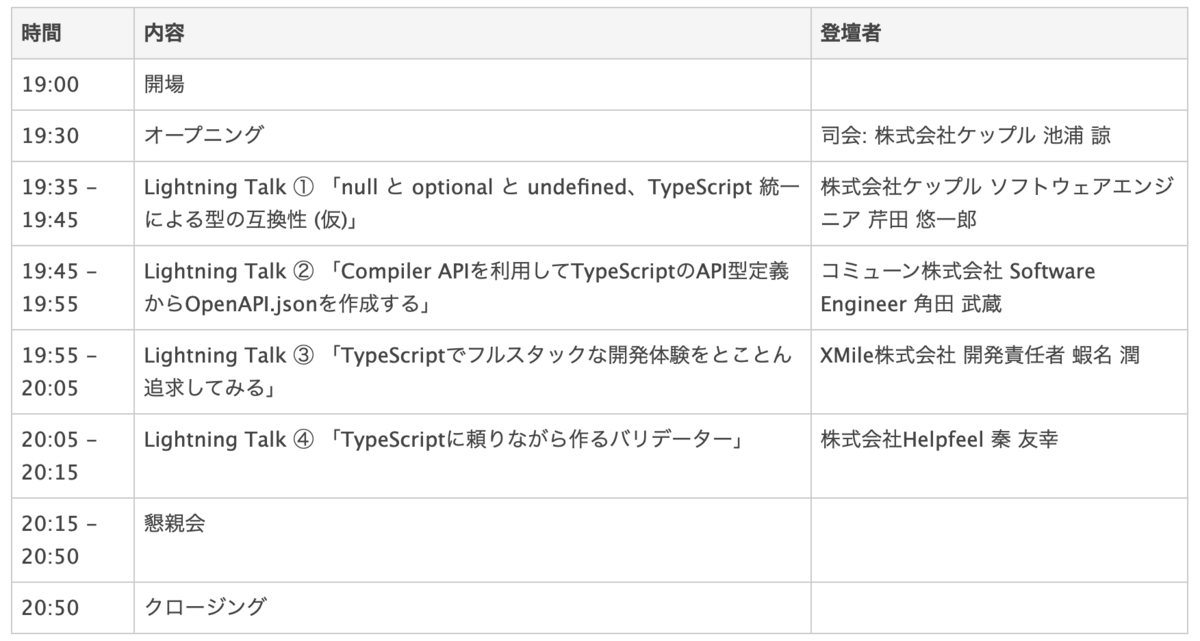The height and width of the screenshot is (641, 1200).
Task: Select the 19:55 – 20:05 time slot
Action: pyautogui.click(x=60, y=371)
